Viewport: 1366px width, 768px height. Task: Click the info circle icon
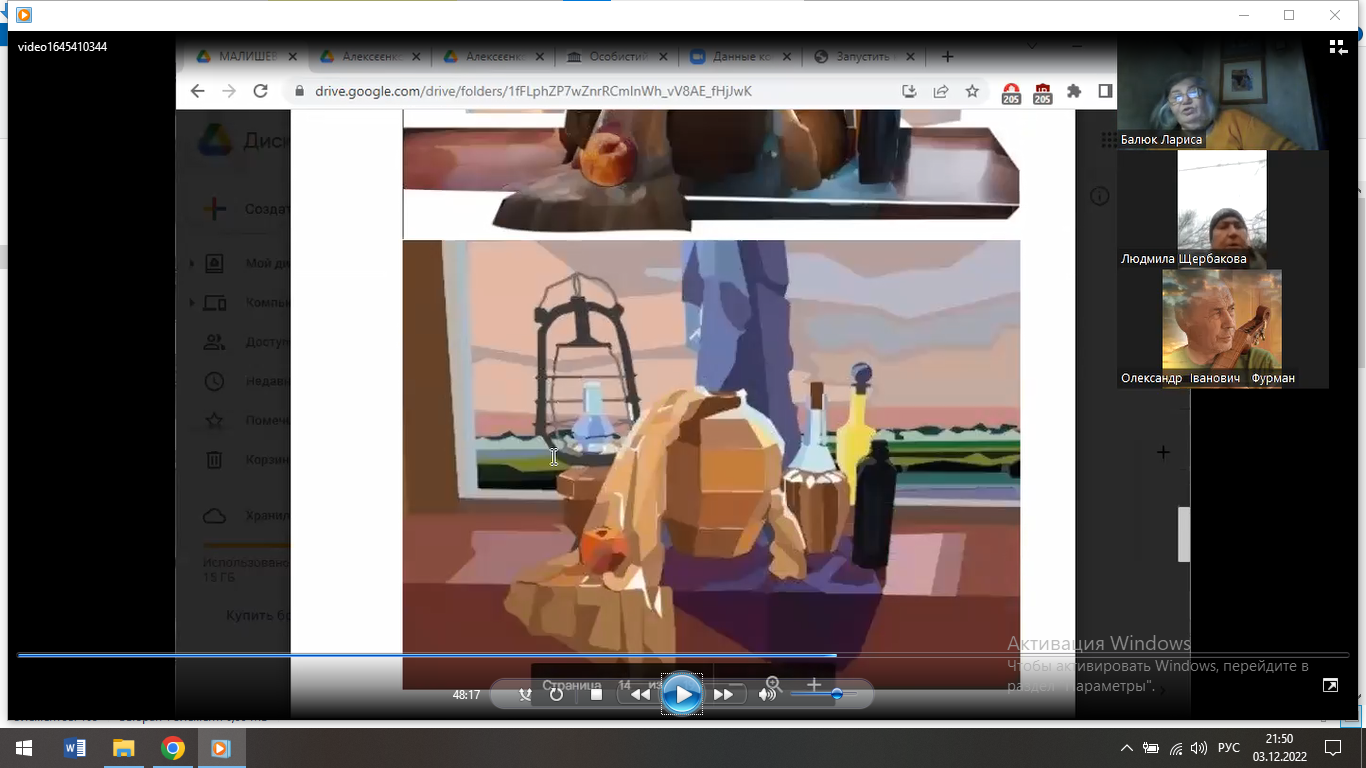1100,196
